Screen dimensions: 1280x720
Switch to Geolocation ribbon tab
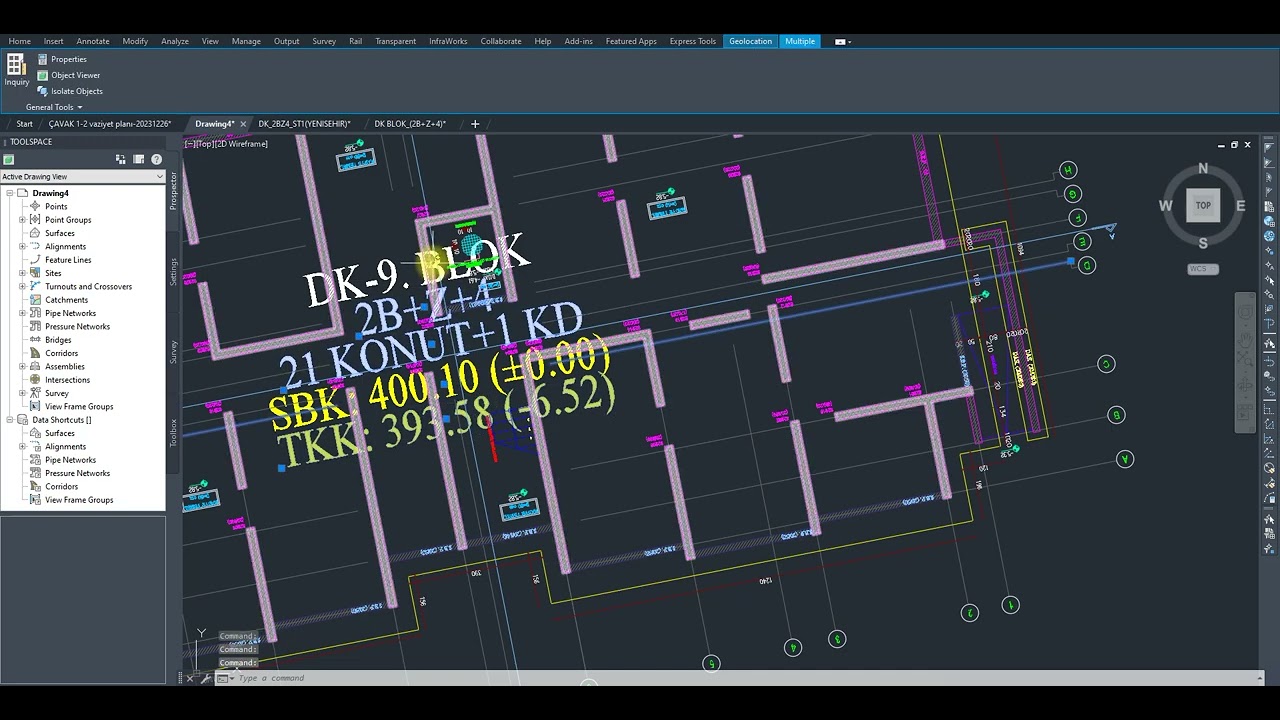[x=750, y=41]
